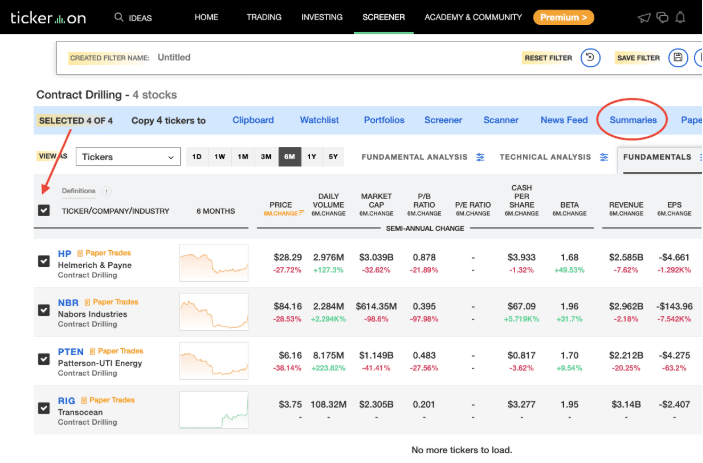Open the Investing menu
The image size is (703, 463).
[321, 17]
